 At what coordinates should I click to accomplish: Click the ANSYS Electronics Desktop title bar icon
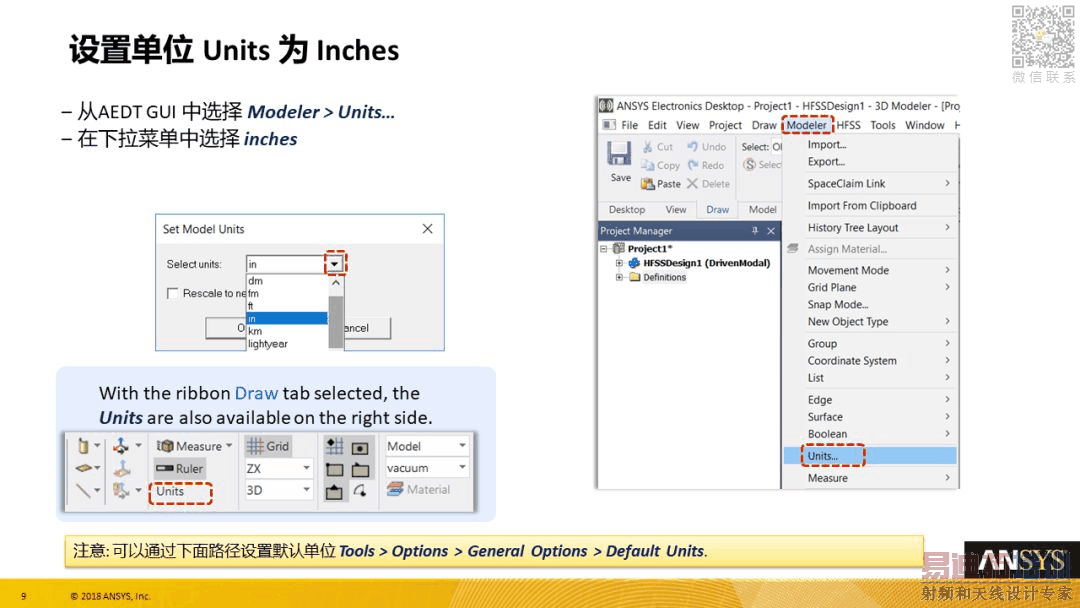click(605, 105)
